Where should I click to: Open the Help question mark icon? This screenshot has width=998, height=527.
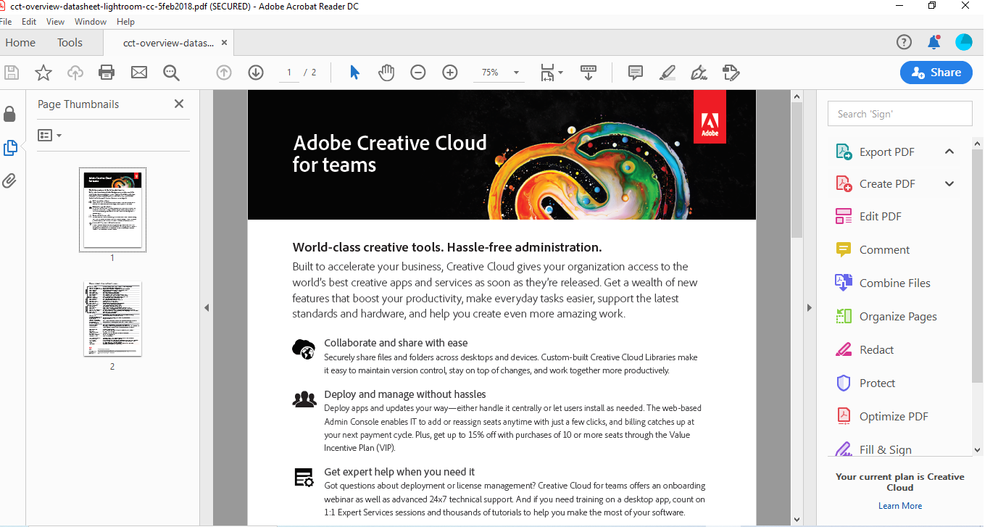[904, 42]
